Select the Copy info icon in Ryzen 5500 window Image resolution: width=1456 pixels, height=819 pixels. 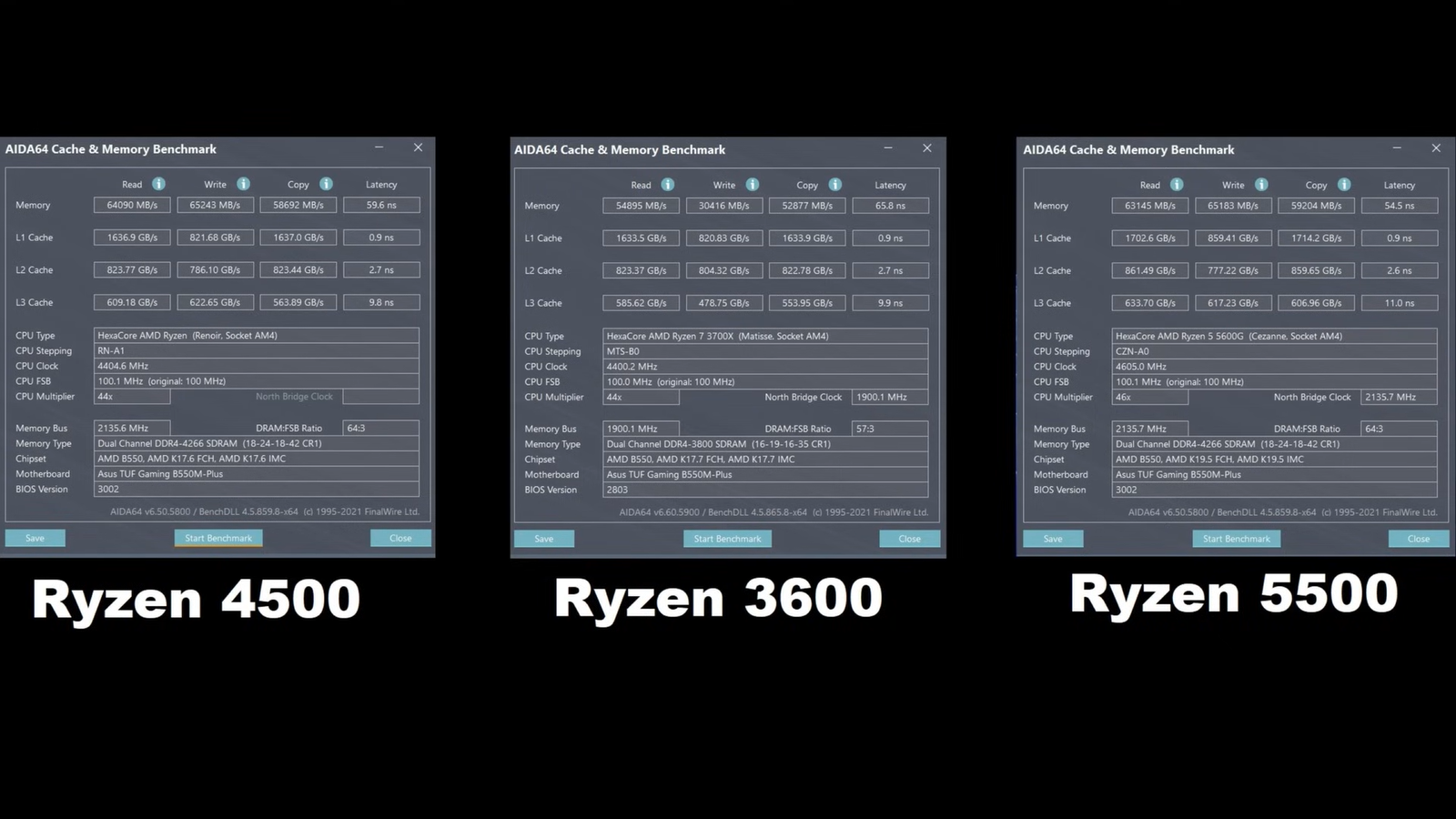pyautogui.click(x=1344, y=185)
